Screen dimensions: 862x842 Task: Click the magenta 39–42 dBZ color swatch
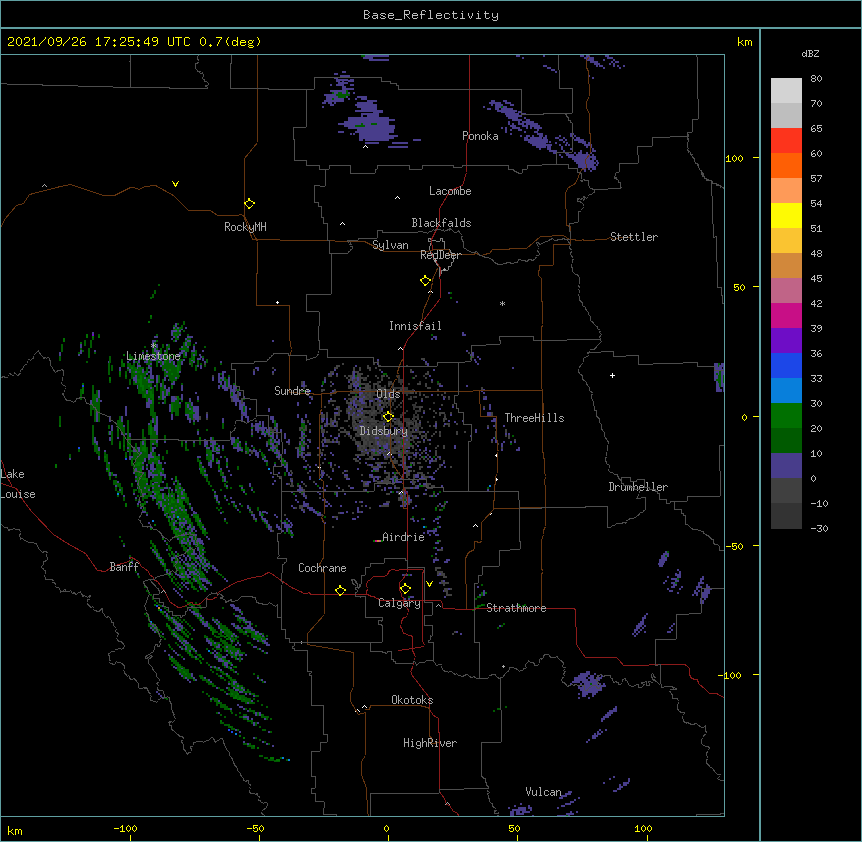tap(786, 315)
